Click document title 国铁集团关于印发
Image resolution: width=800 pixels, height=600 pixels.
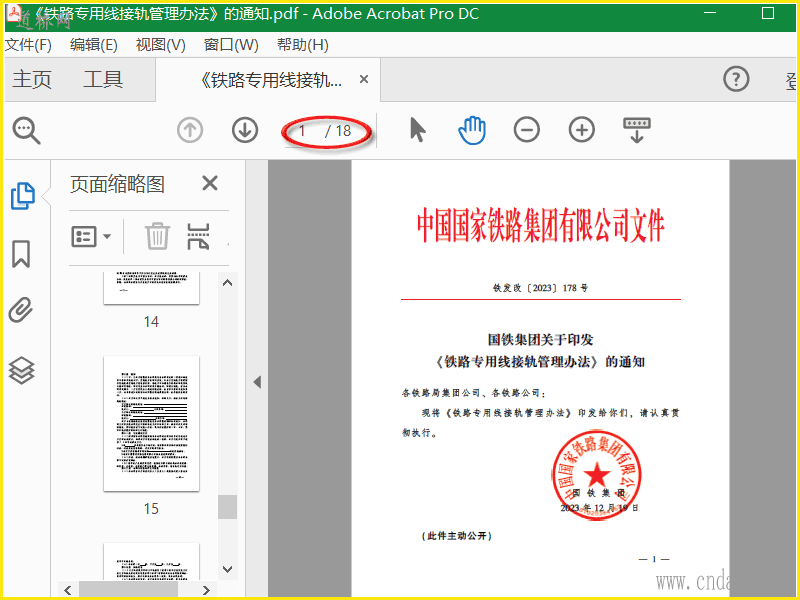tap(540, 340)
